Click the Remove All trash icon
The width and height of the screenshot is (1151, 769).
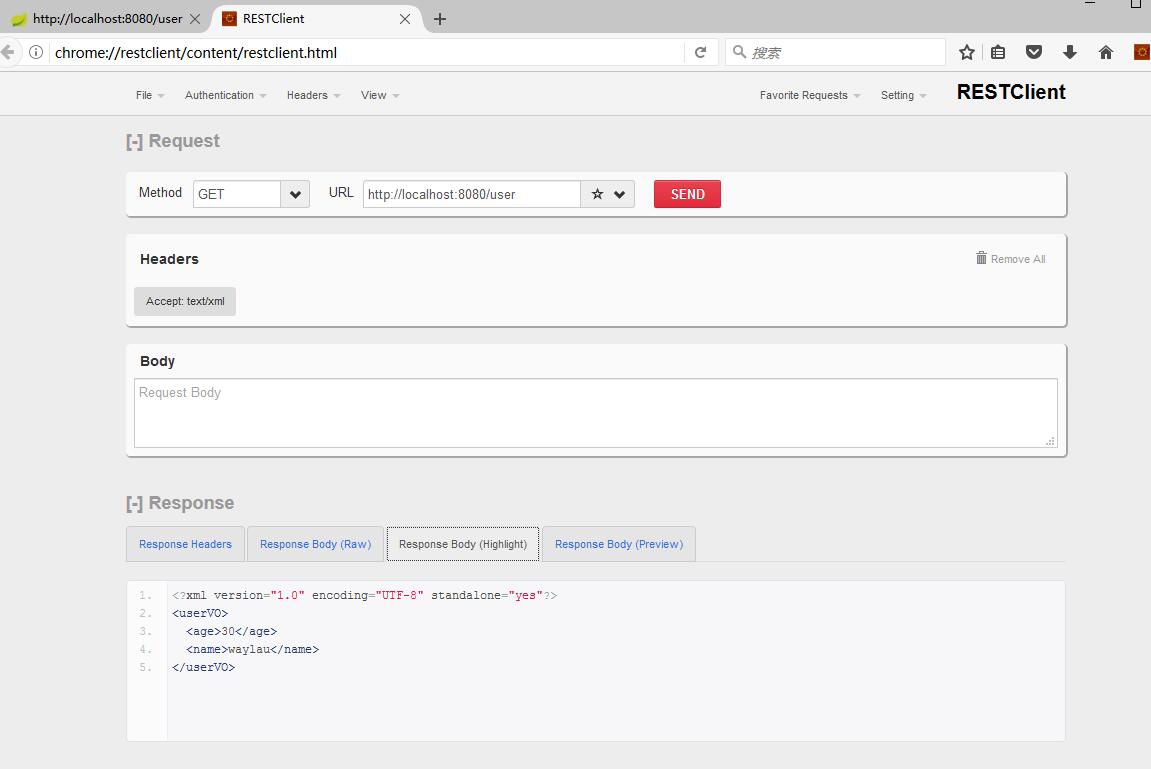click(x=981, y=258)
